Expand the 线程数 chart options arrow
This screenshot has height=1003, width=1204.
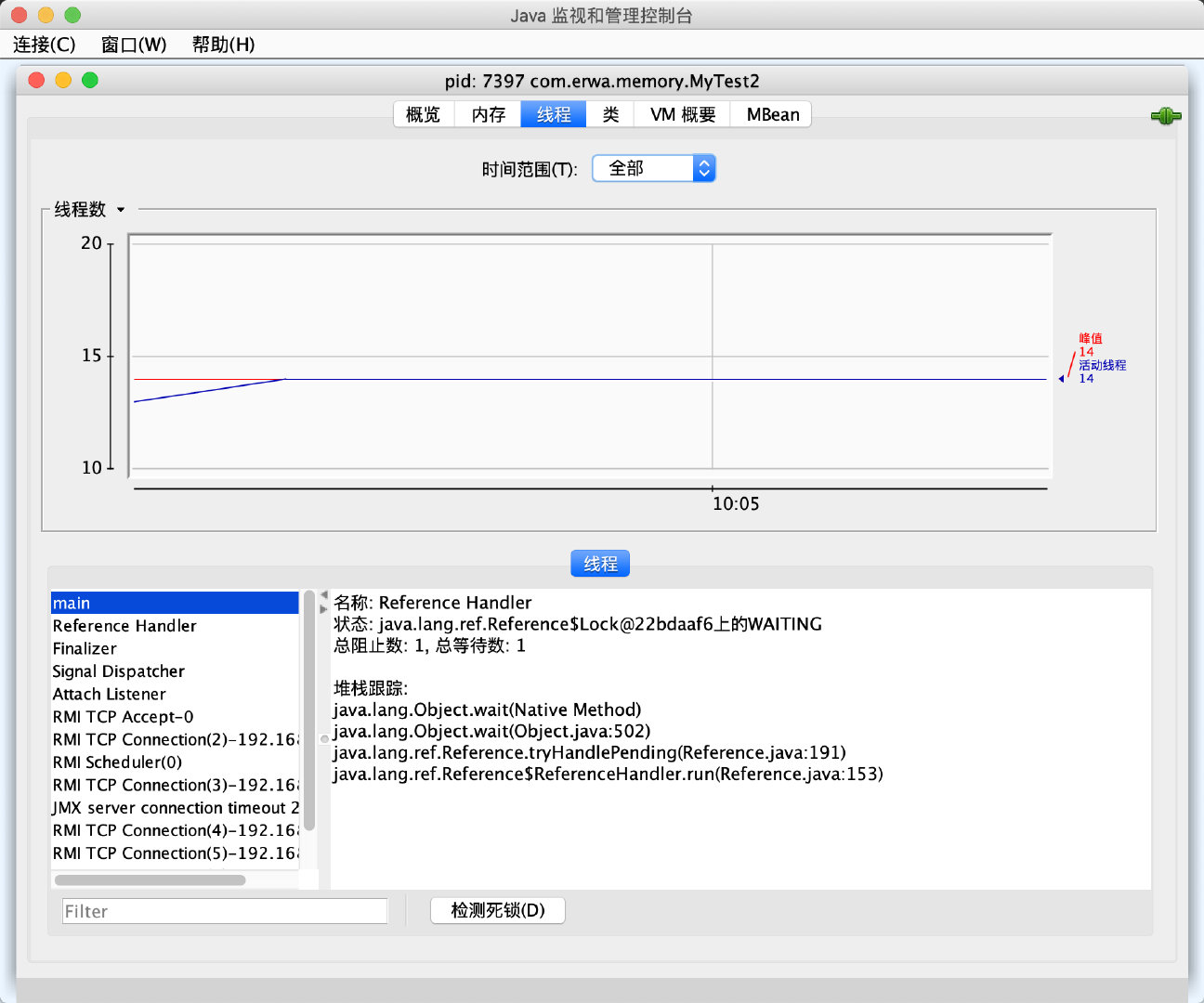(121, 210)
